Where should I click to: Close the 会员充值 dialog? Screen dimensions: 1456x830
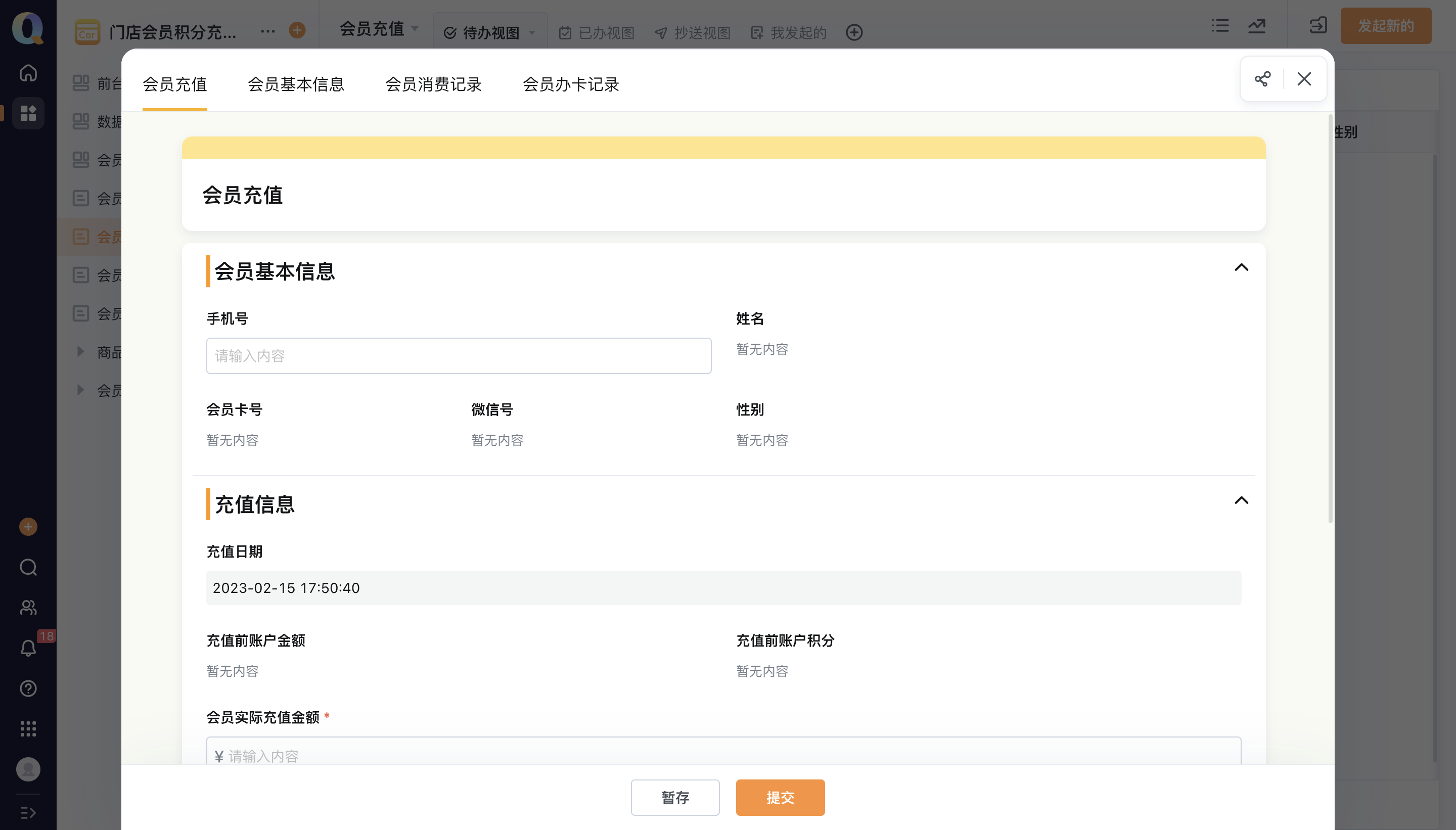point(1304,79)
